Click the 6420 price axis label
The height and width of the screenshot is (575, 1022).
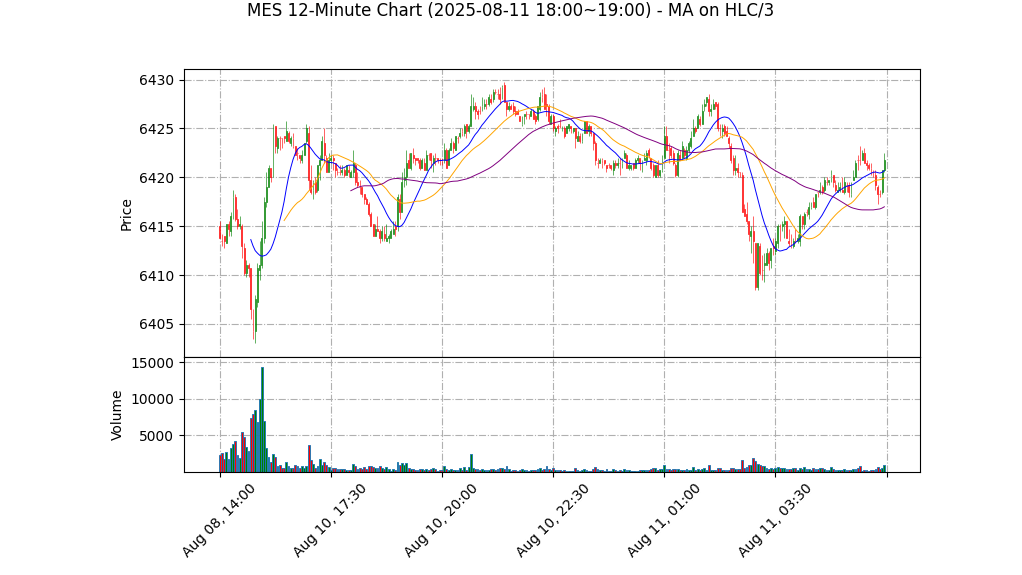[156, 178]
